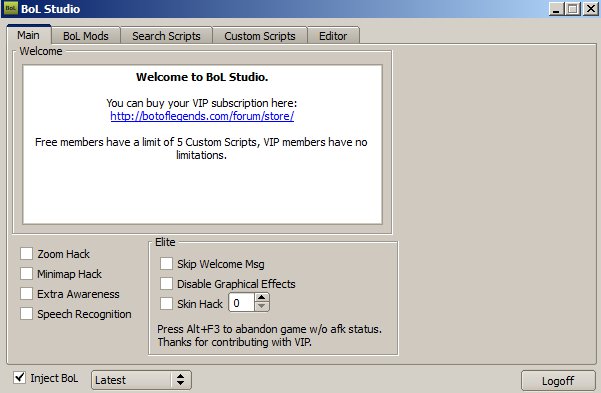
Task: Go to the Custom Scripts tab
Action: click(260, 36)
